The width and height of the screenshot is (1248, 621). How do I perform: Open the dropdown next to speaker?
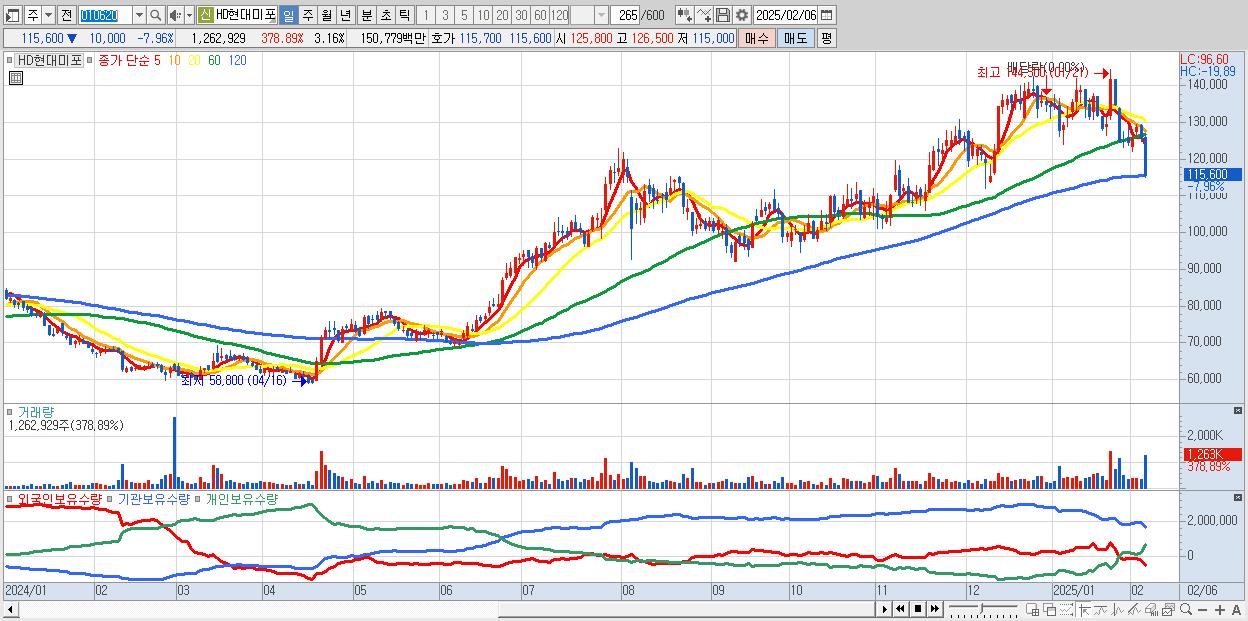point(188,15)
